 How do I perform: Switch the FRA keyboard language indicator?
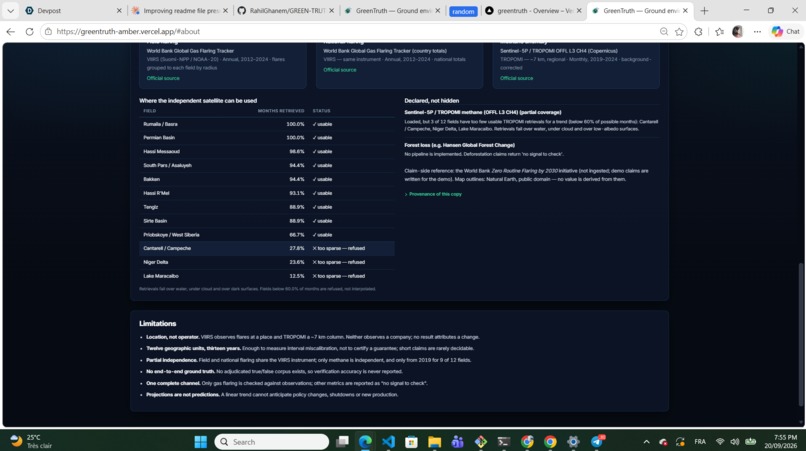coord(700,442)
